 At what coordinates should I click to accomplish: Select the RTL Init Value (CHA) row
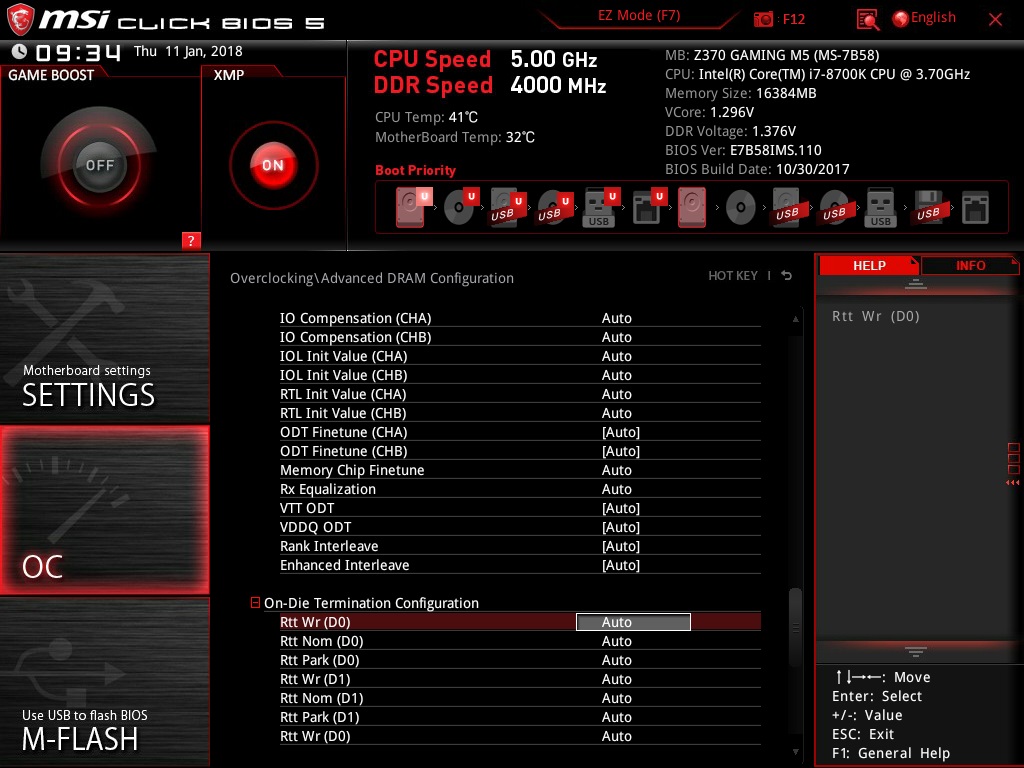(520, 394)
